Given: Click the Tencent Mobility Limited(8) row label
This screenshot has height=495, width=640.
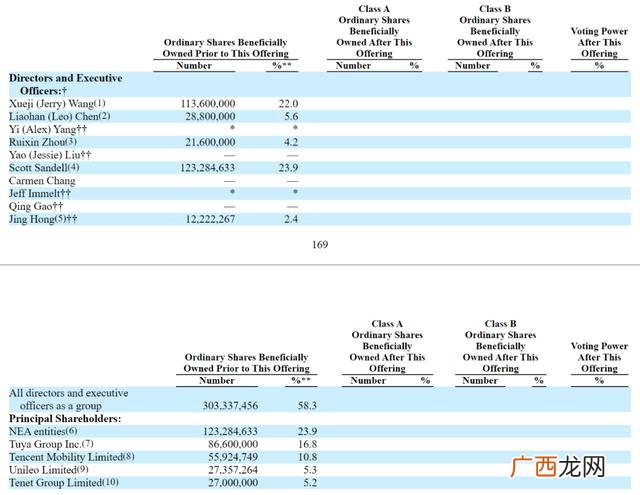Looking at the screenshot, I should point(71,457).
